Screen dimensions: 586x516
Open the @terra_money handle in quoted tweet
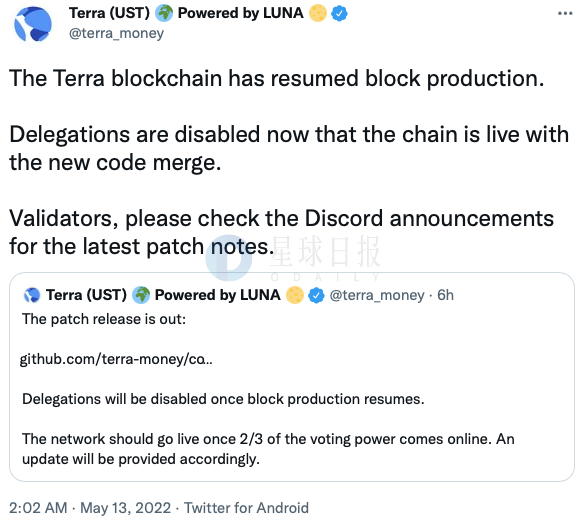377,295
